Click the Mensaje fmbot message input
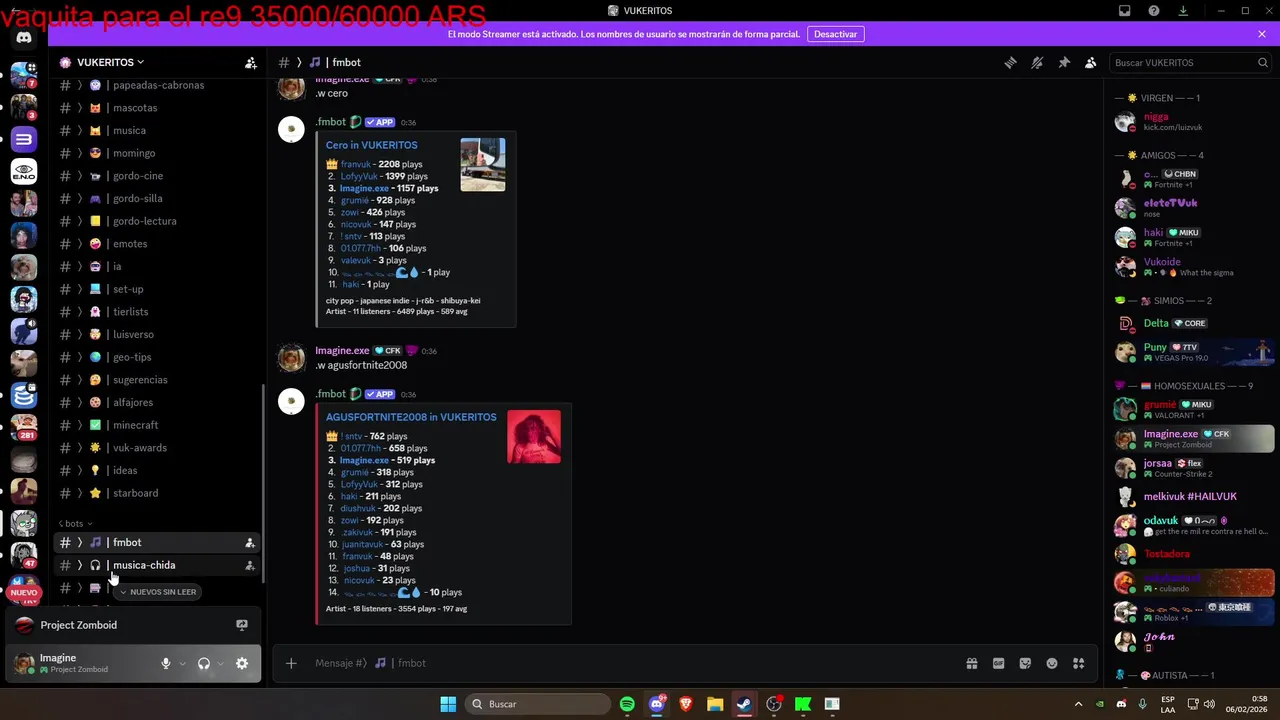 (x=630, y=663)
